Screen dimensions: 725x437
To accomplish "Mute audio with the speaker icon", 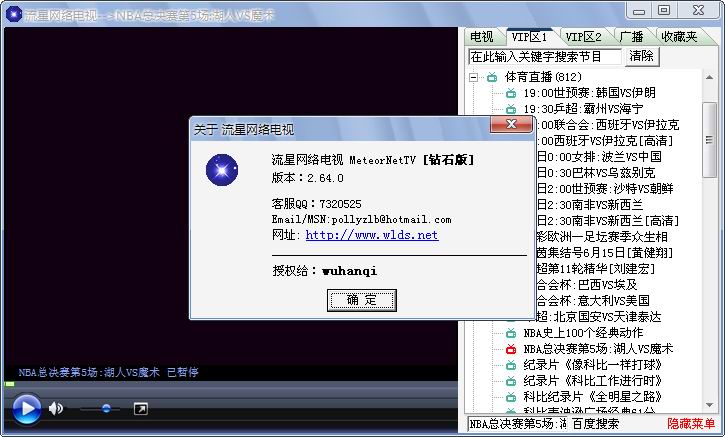I will click(x=56, y=408).
